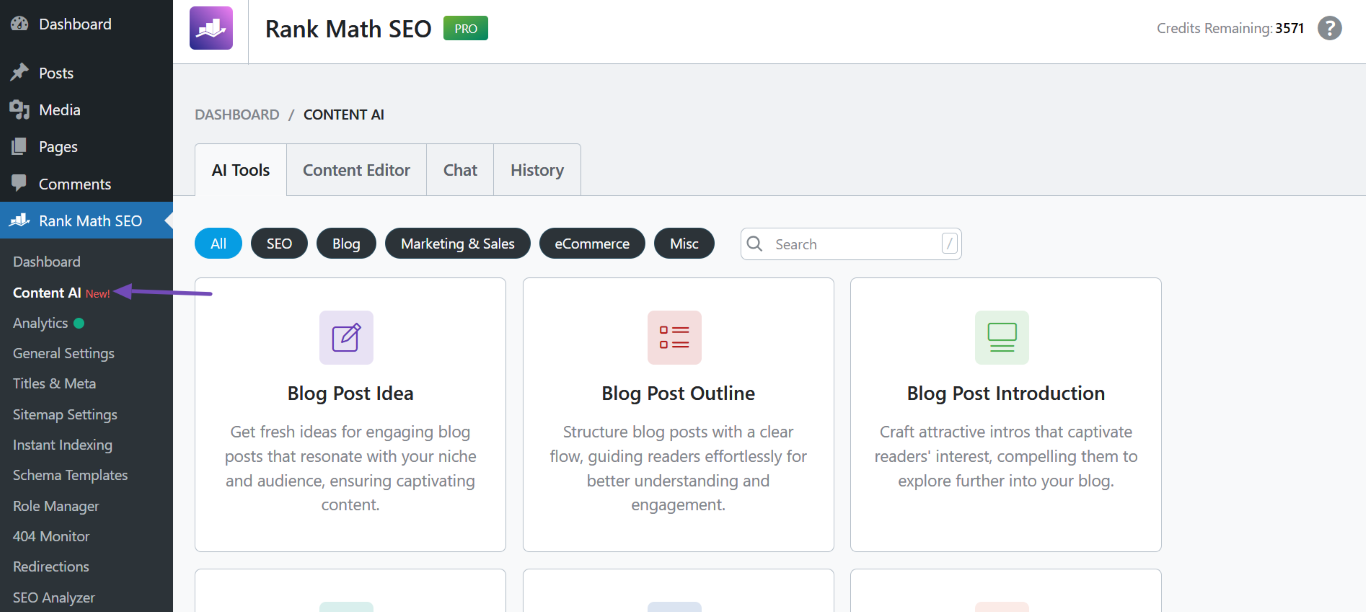Screen dimensions: 1366x612
Task: Open the History tab
Action: [537, 170]
